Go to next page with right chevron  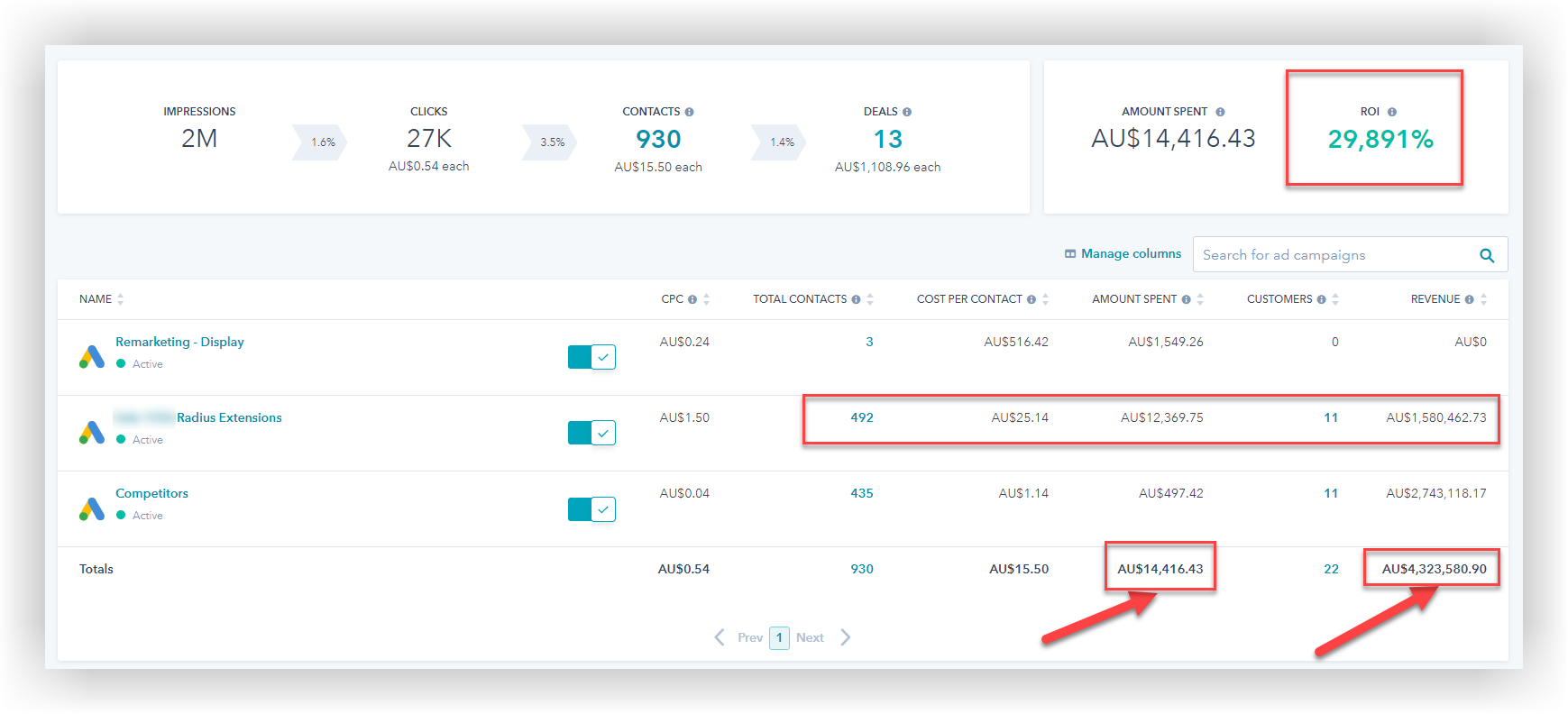[x=845, y=637]
